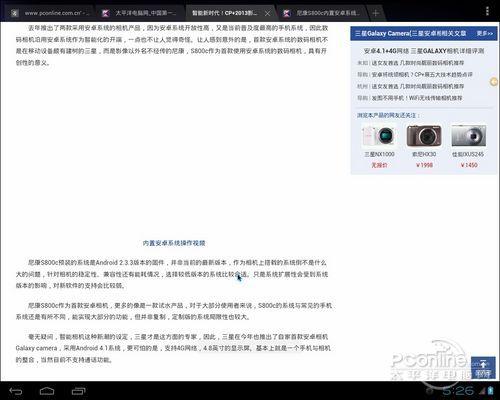The width and height of the screenshot is (500, 400).
Task: Switch to the 尼康S800c tab
Action: tap(321, 13)
